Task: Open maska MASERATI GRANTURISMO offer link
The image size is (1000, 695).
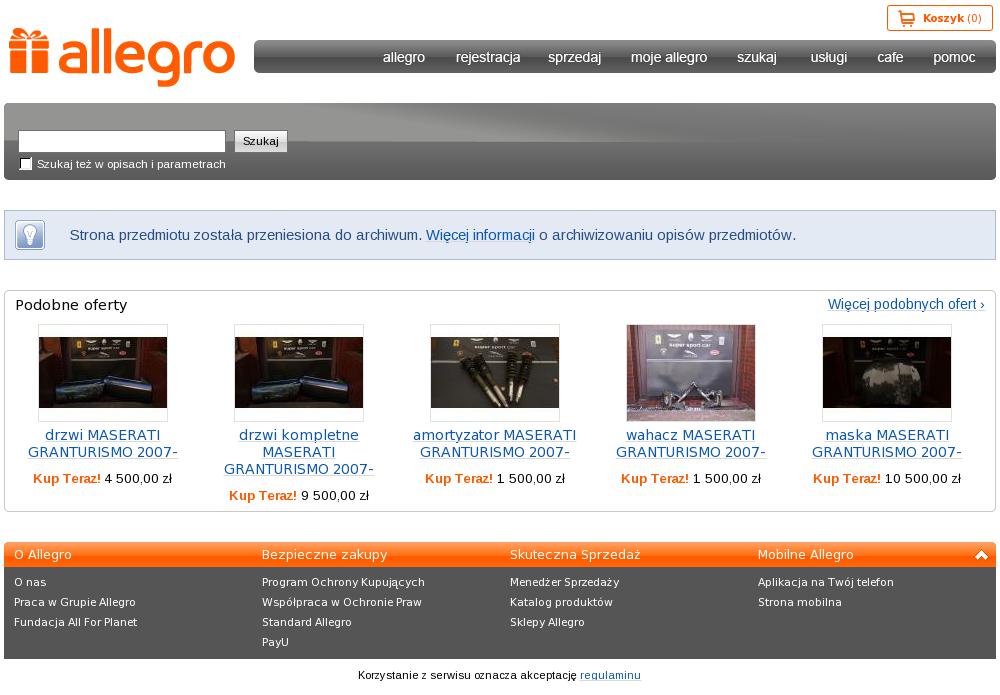Action: [887, 443]
